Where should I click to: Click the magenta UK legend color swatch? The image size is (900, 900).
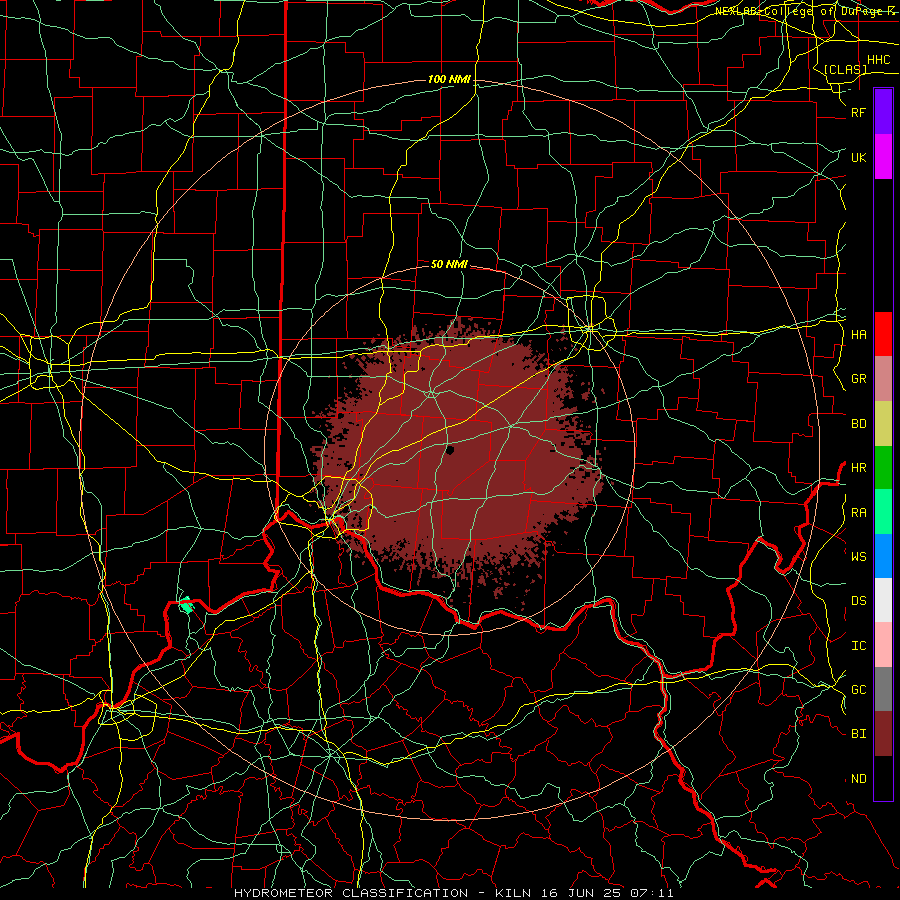(x=883, y=157)
